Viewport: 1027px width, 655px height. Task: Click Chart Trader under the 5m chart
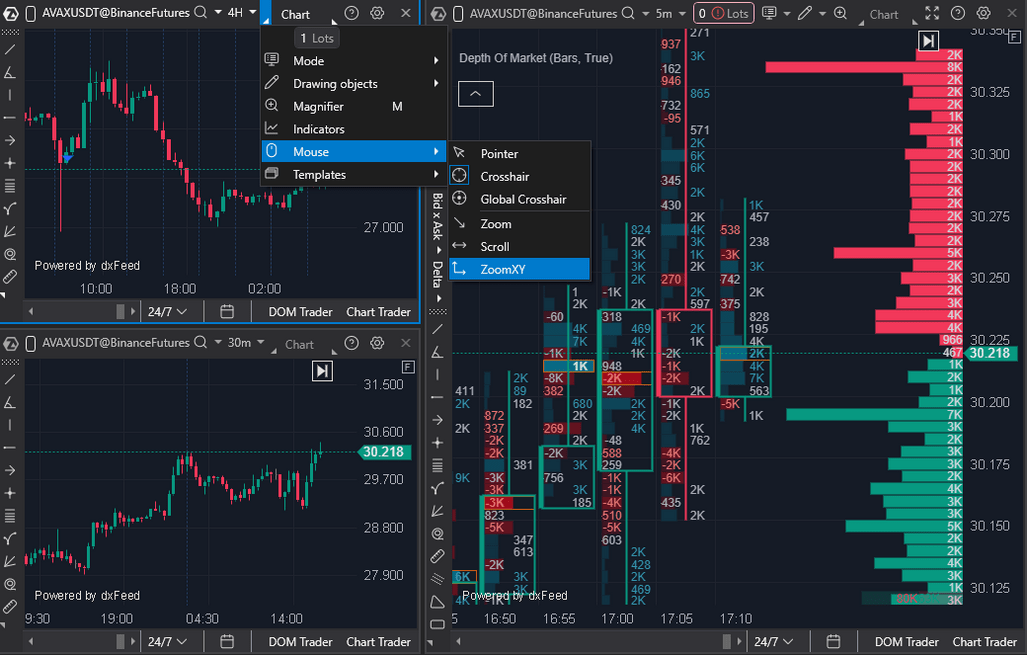tap(984, 642)
